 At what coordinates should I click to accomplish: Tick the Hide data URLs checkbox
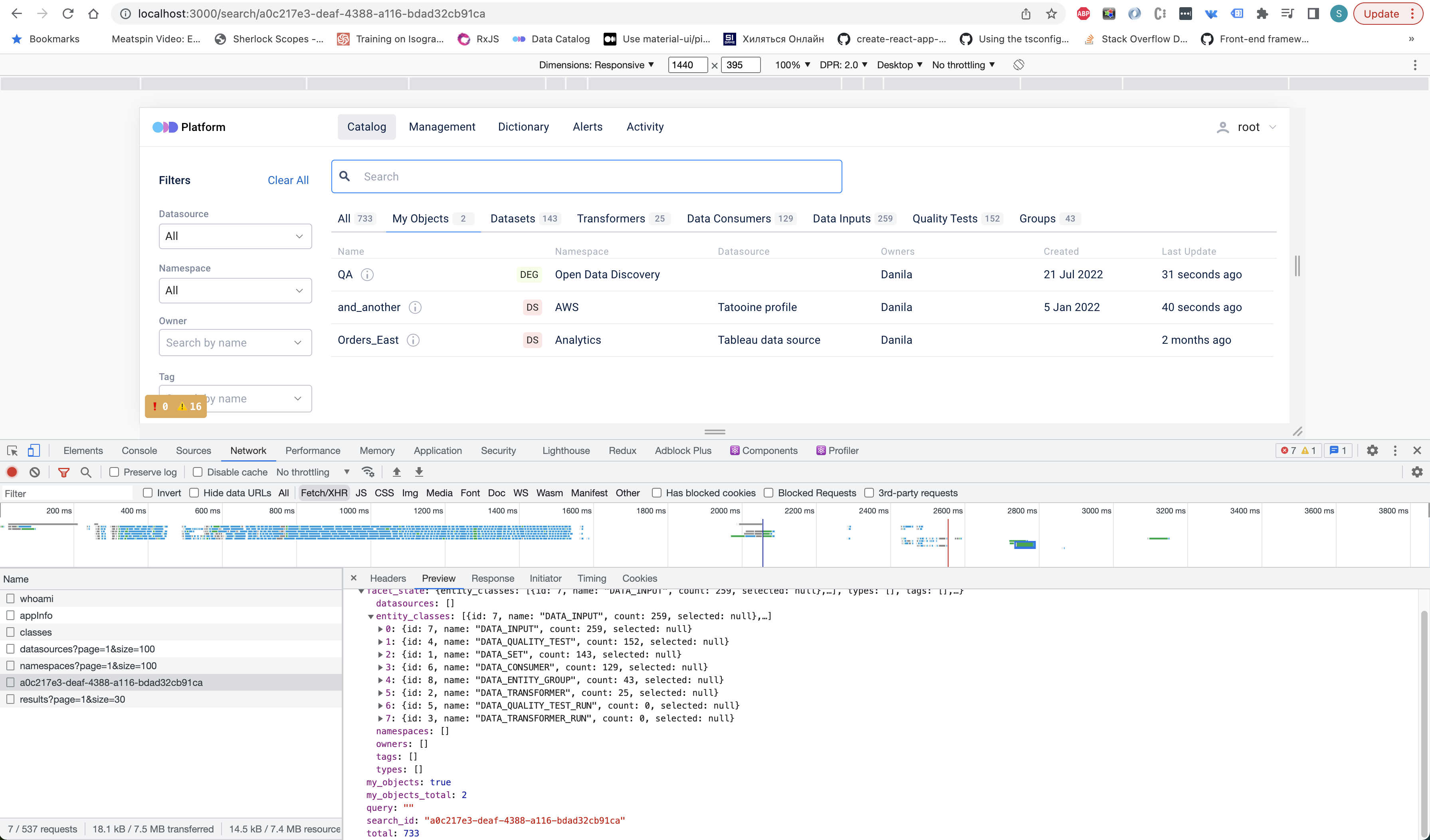[194, 493]
